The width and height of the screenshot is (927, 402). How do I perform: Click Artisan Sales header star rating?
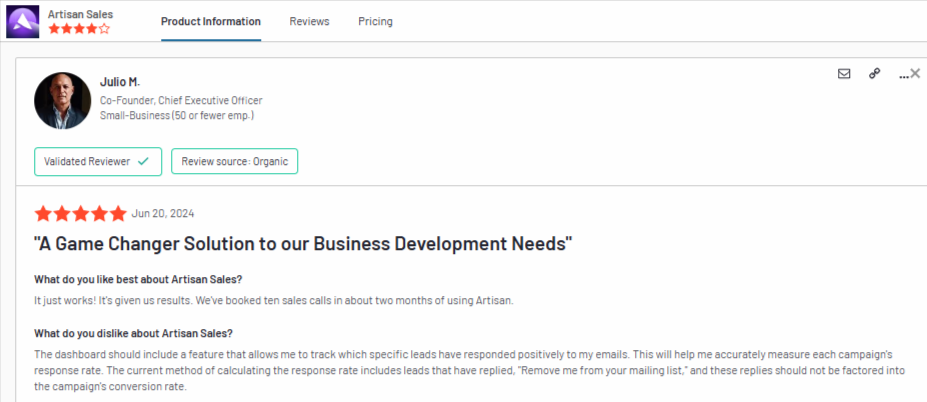click(x=79, y=28)
